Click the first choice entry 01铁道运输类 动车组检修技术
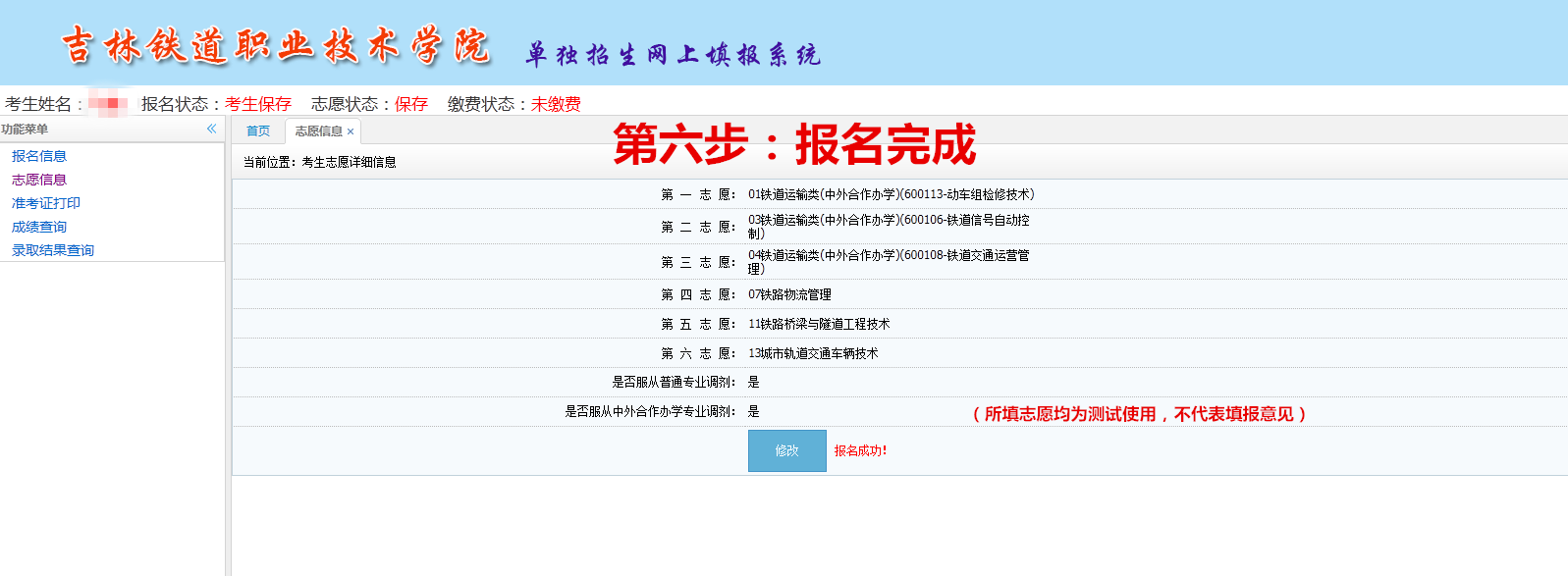Viewport: 1568px width, 576px height. pyautogui.click(x=891, y=194)
